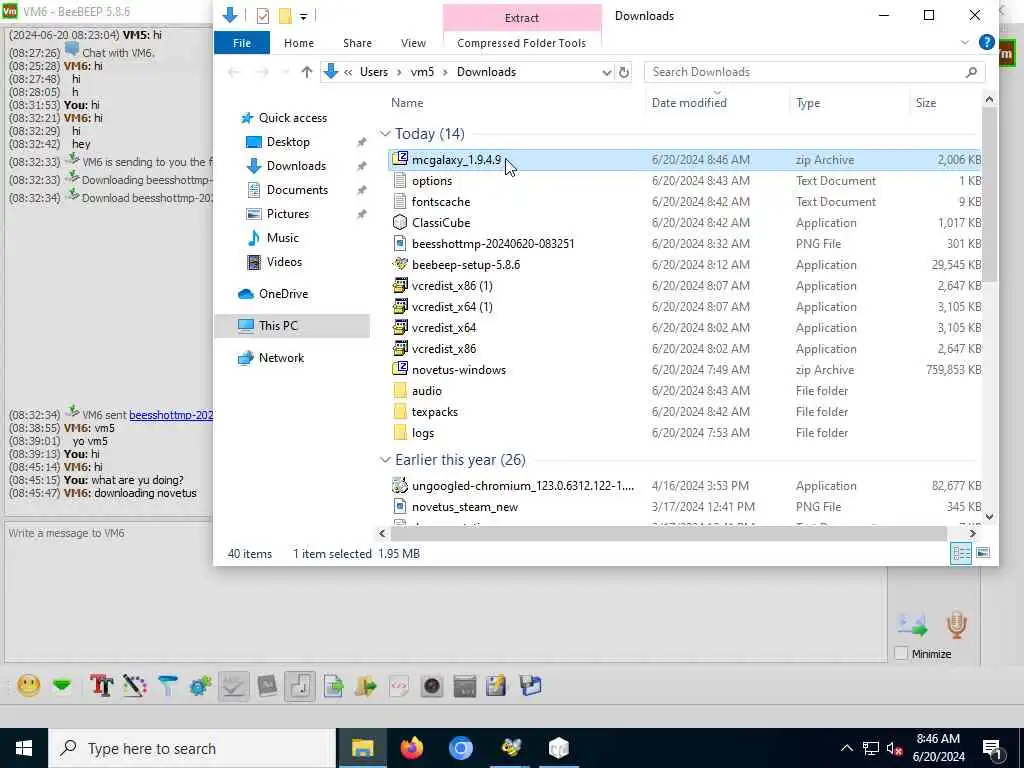This screenshot has width=1024, height=768.
Task: Switch to the Share ribbon tab
Action: point(357,43)
